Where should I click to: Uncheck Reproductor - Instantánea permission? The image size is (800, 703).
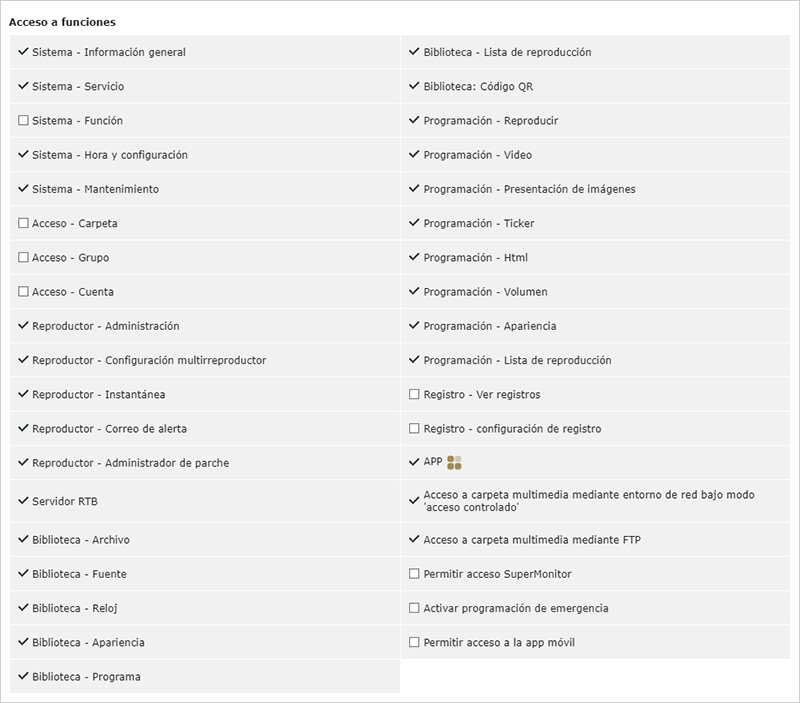(x=23, y=394)
